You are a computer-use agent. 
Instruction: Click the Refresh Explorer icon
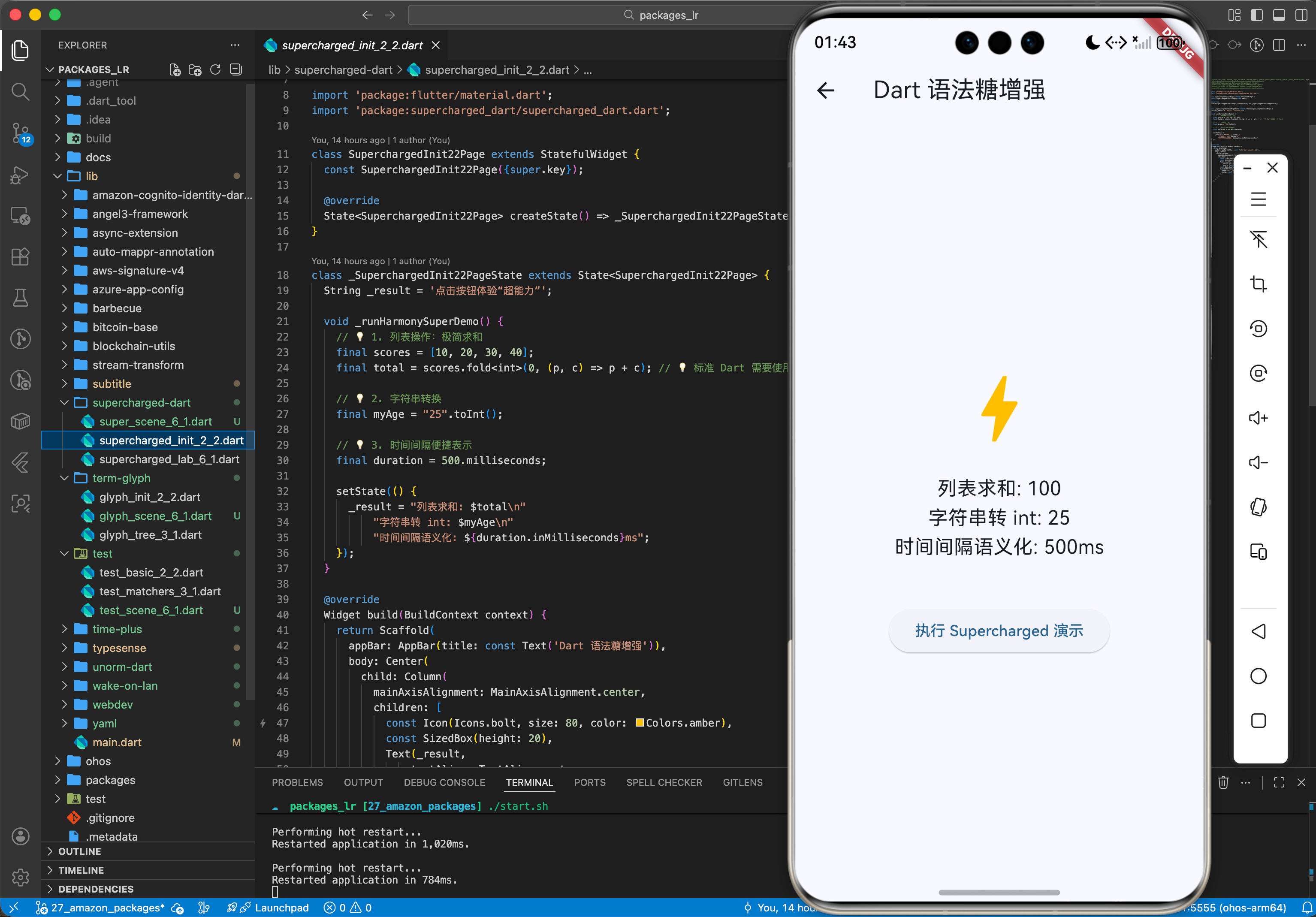click(x=215, y=69)
